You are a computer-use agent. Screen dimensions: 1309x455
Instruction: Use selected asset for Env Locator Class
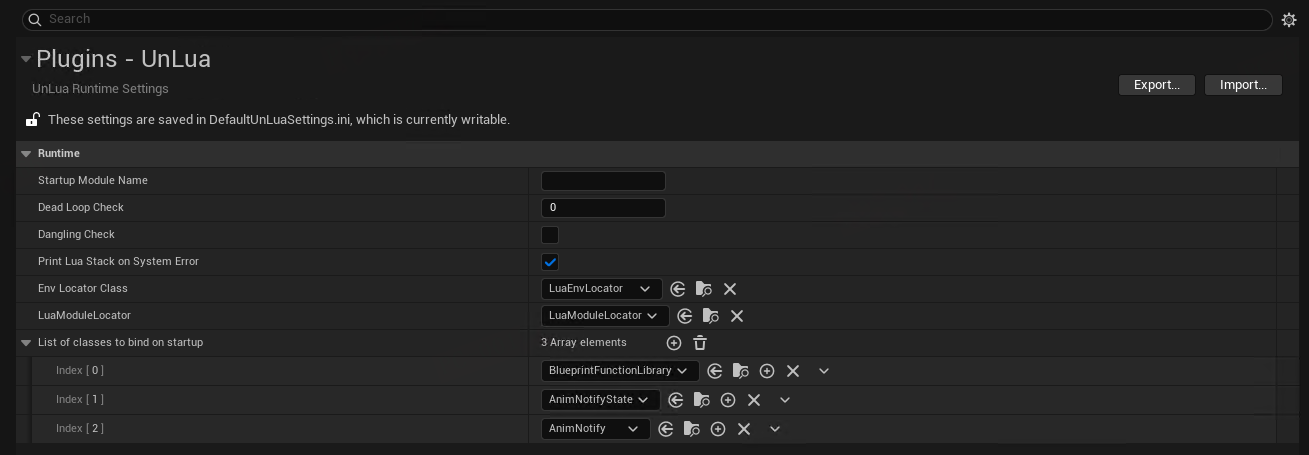tap(678, 289)
